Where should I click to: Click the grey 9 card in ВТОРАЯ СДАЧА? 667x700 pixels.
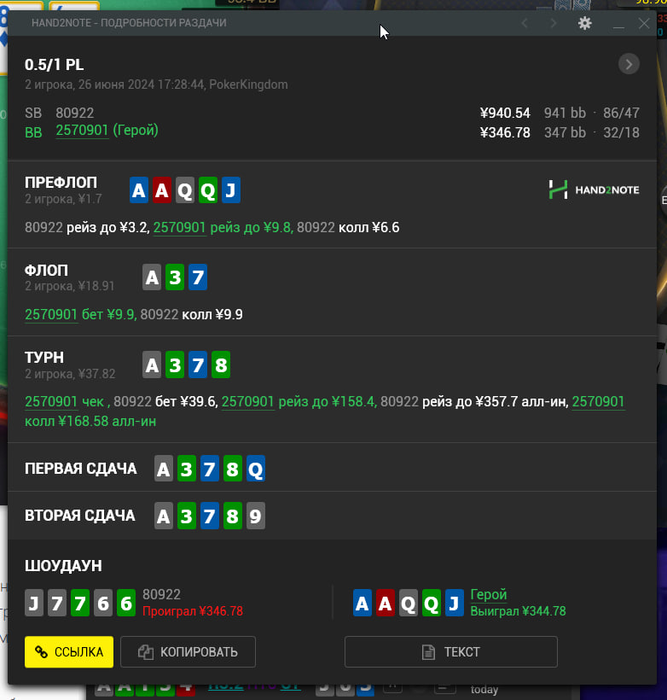pos(255,516)
